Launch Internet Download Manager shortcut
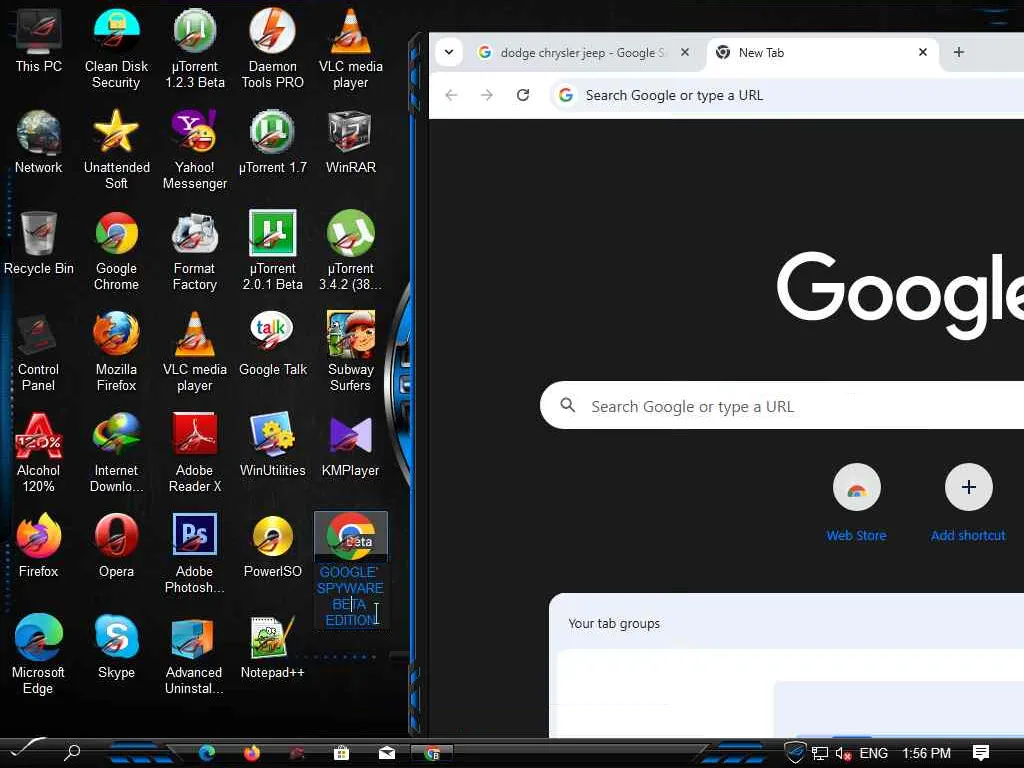This screenshot has height=768, width=1024. (116, 452)
